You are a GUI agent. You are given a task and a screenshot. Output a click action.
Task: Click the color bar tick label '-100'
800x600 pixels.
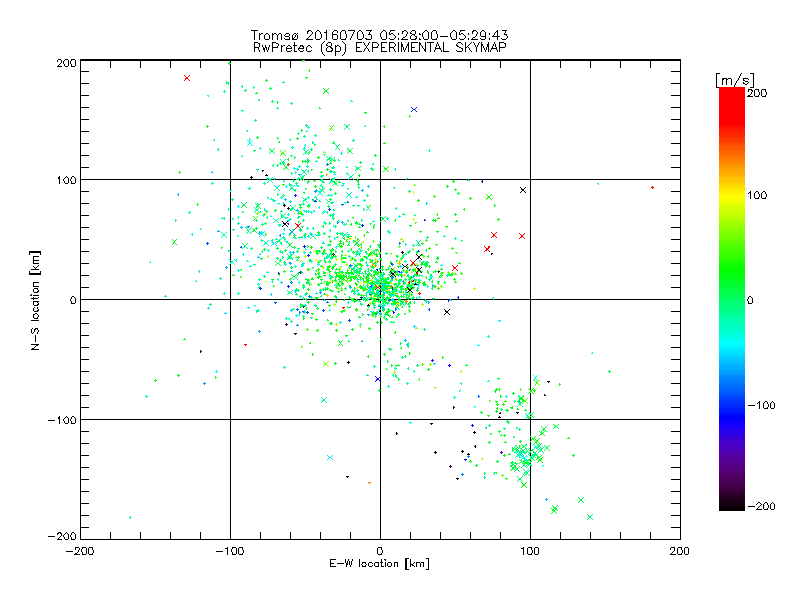point(761,405)
